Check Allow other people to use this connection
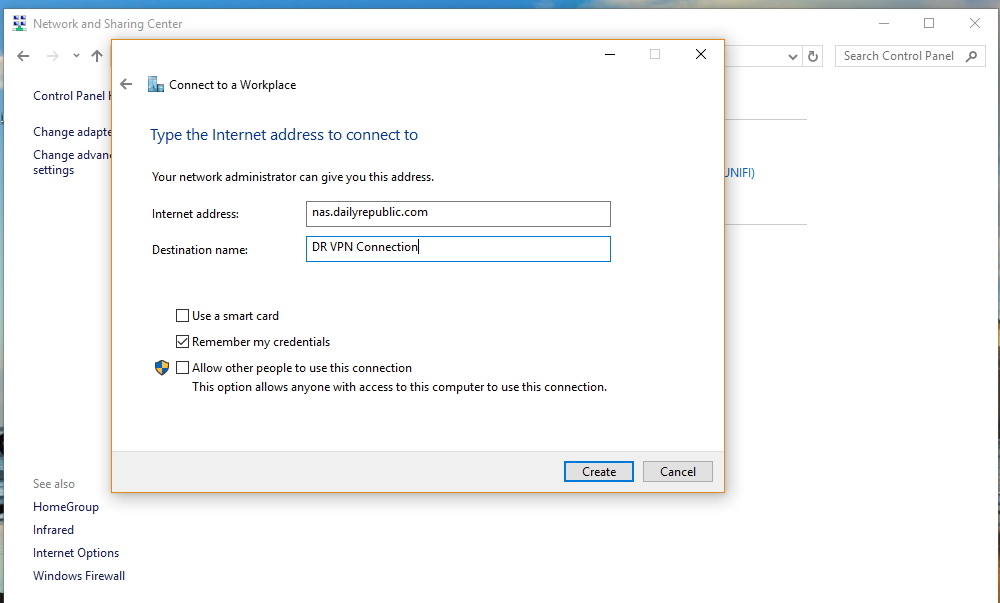 point(182,368)
